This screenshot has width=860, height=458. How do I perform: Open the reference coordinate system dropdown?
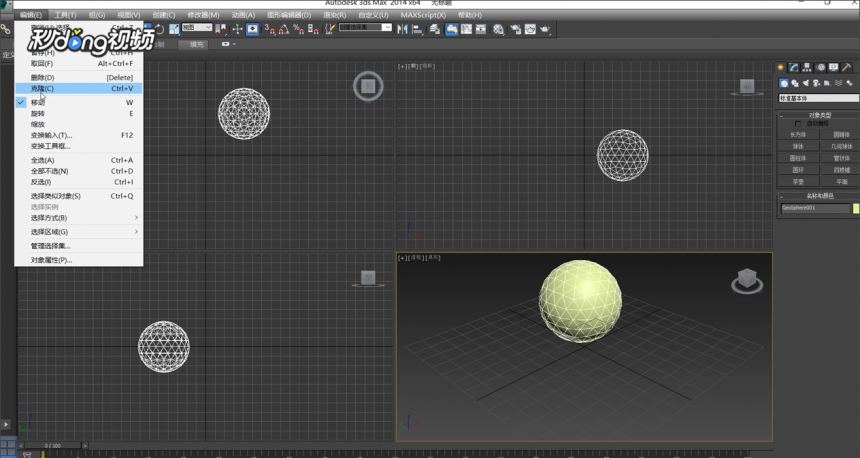click(196, 27)
